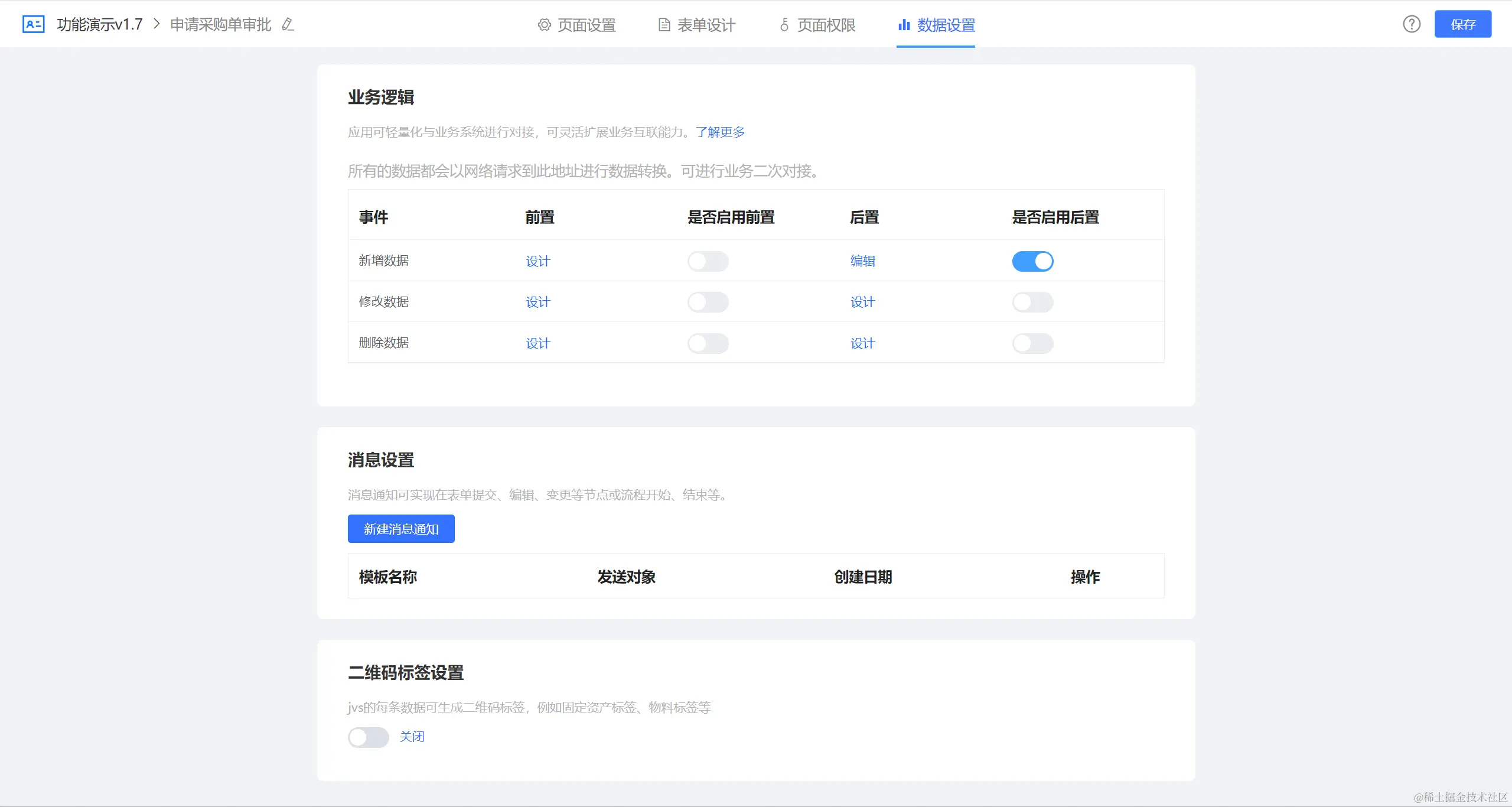Screen dimensions: 1512x807
Task: Turn on 后置 toggle for 删除数据
Action: coord(1032,343)
